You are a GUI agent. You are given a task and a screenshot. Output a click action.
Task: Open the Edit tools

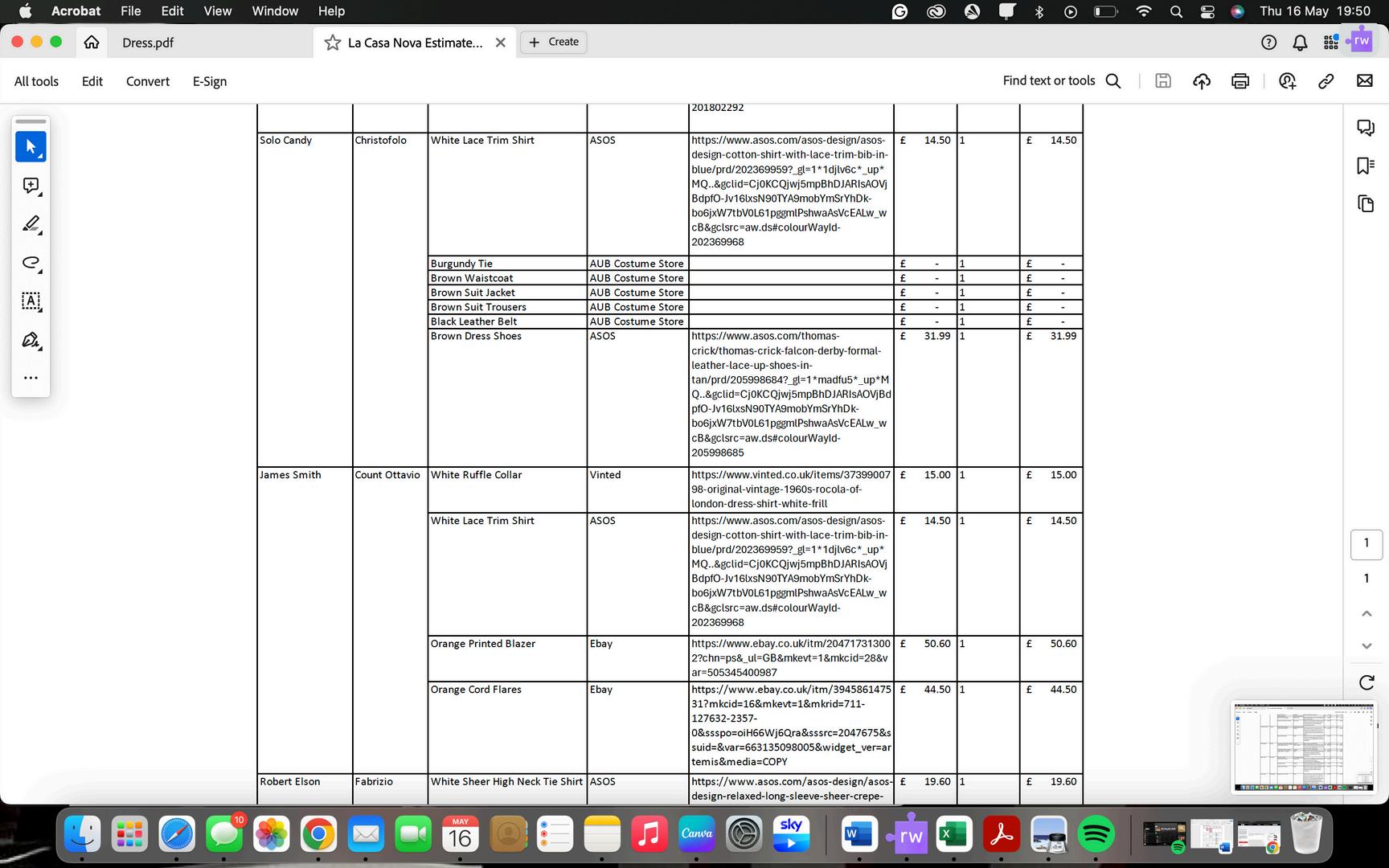click(92, 81)
